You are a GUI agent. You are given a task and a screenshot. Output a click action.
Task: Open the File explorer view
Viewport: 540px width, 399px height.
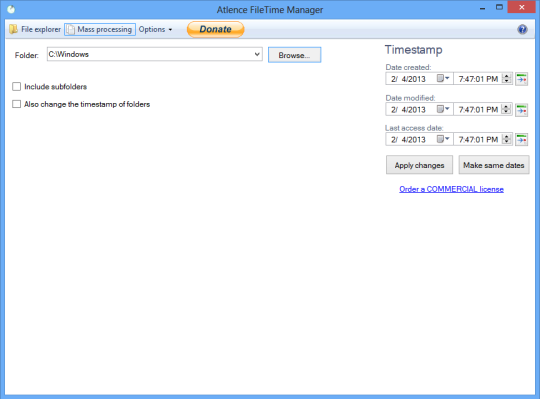click(x=35, y=29)
